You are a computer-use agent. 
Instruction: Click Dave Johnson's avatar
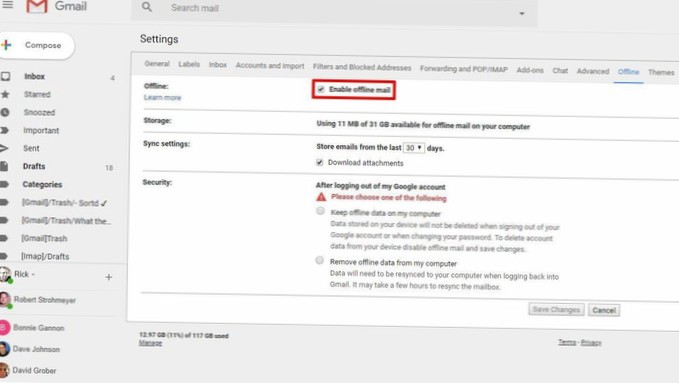click(4, 349)
